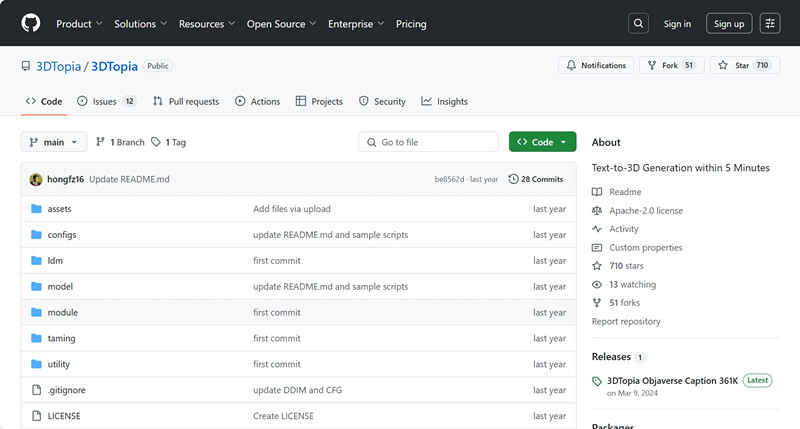Image resolution: width=800 pixels, height=429 pixels.
Task: Open the green Code dropdown button
Action: pyautogui.click(x=542, y=142)
